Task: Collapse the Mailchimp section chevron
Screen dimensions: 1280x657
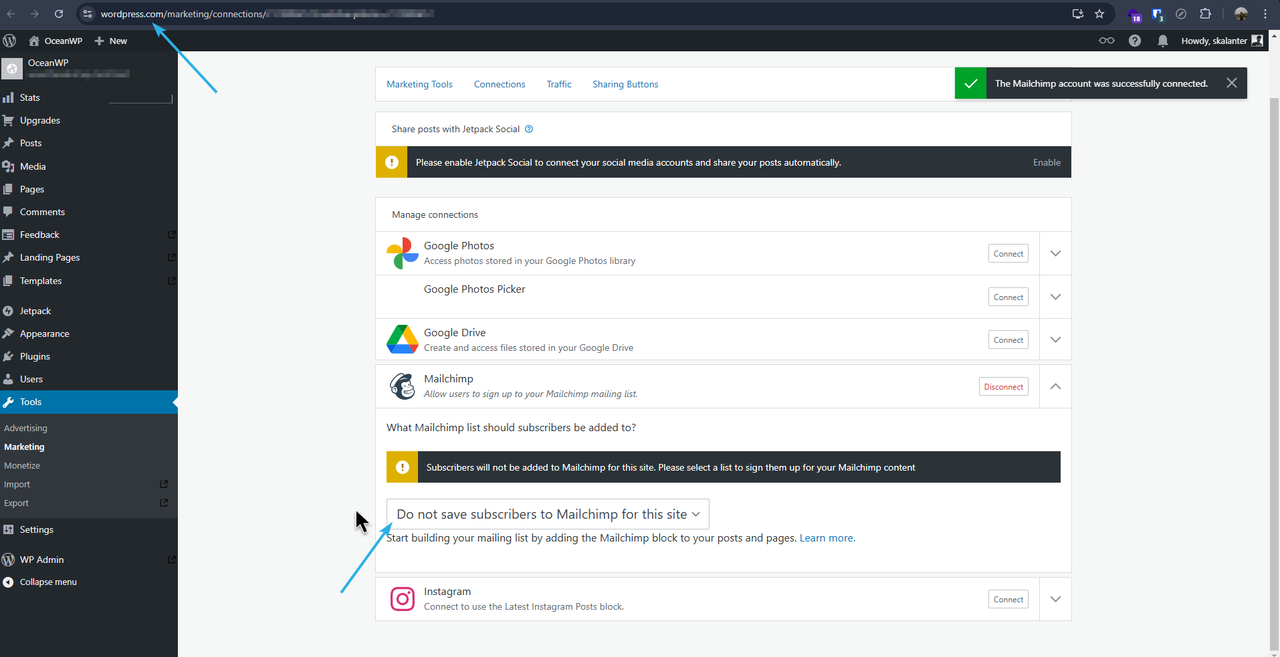Action: click(x=1055, y=387)
